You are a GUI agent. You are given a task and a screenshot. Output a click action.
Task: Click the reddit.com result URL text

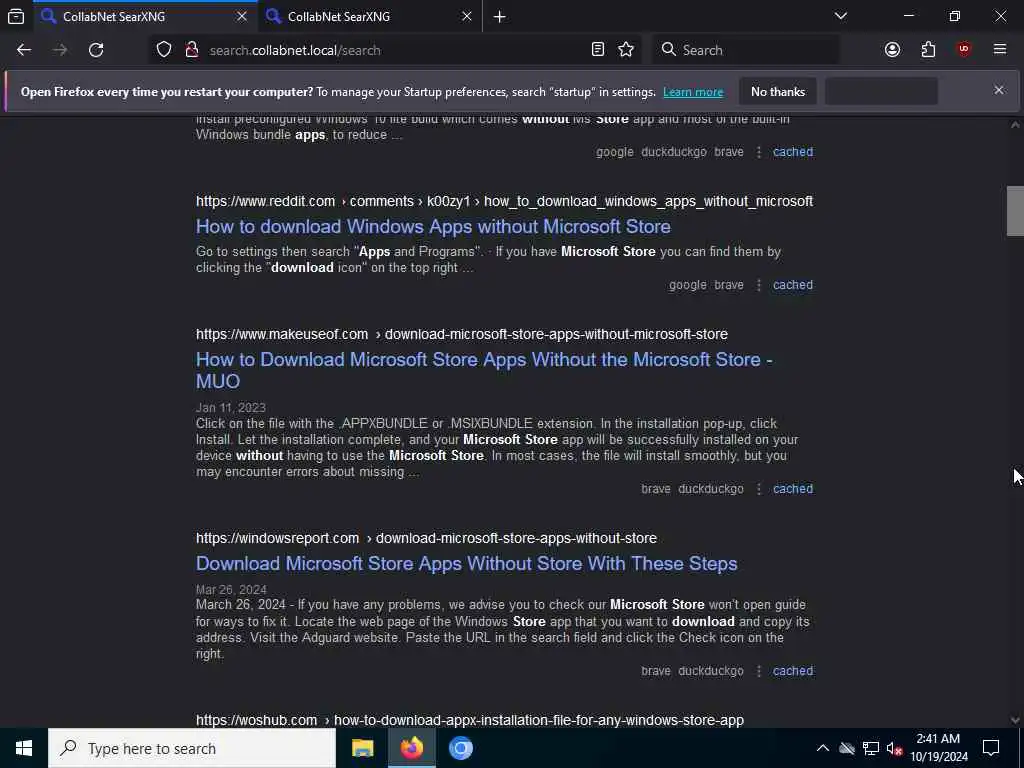click(504, 201)
